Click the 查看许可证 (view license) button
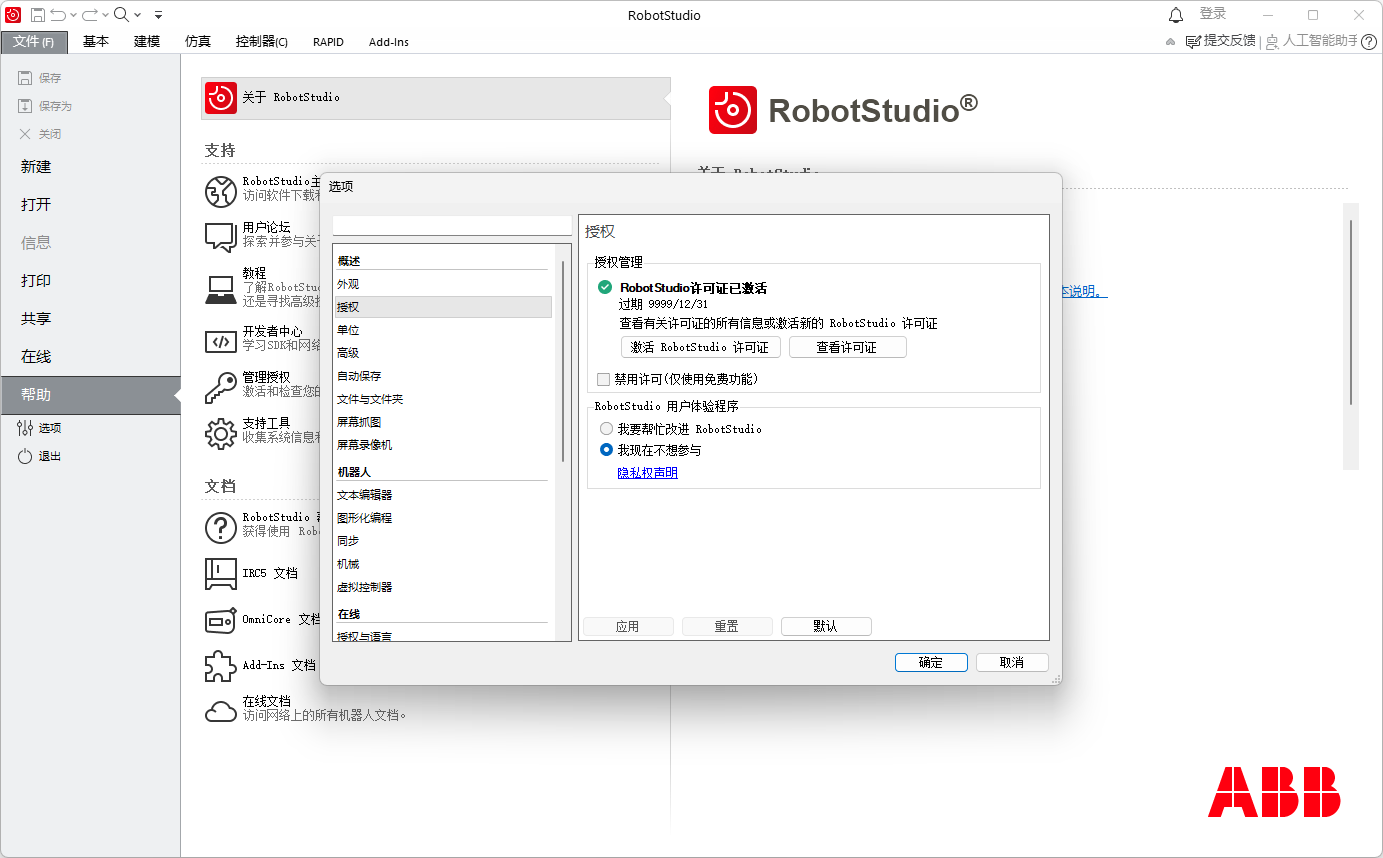The width and height of the screenshot is (1383, 858). click(848, 347)
